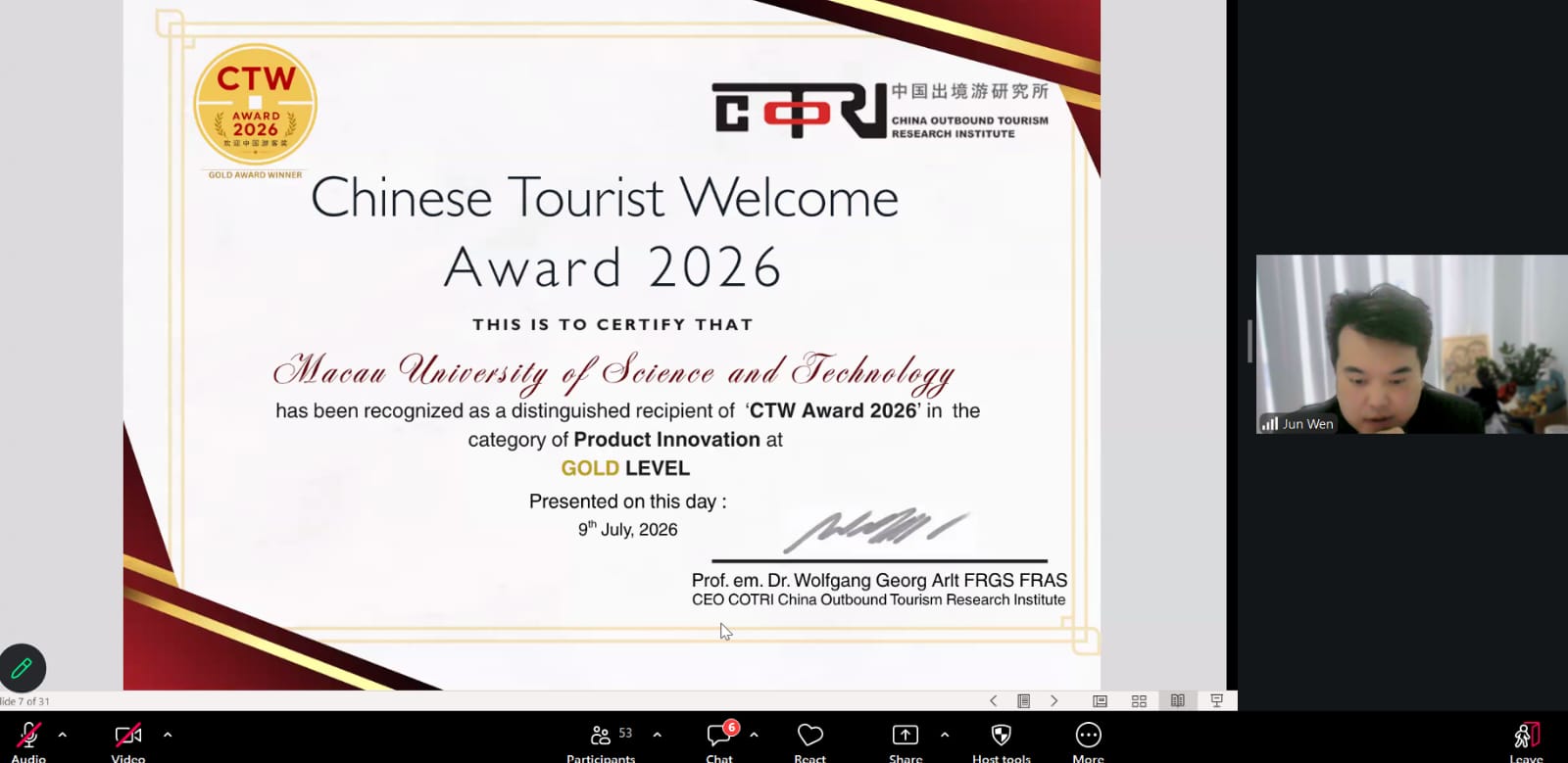This screenshot has width=1568, height=763.
Task: Open the Participants panel
Action: coord(601,741)
